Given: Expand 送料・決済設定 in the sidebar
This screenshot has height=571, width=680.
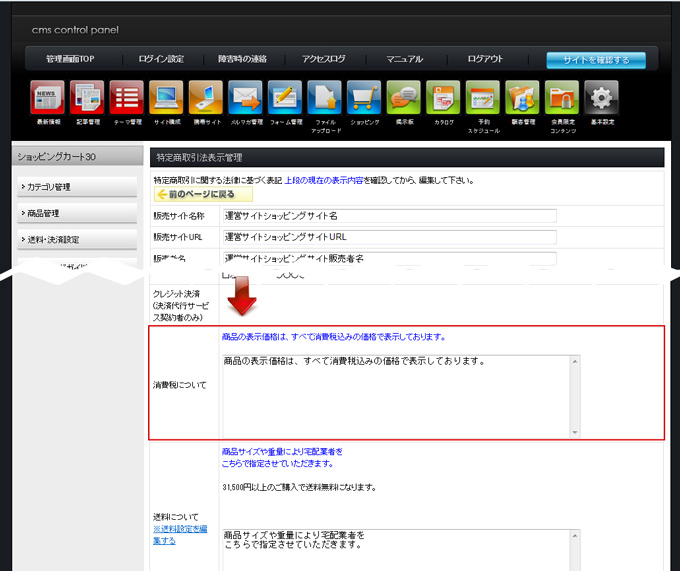Looking at the screenshot, I should pos(76,240).
